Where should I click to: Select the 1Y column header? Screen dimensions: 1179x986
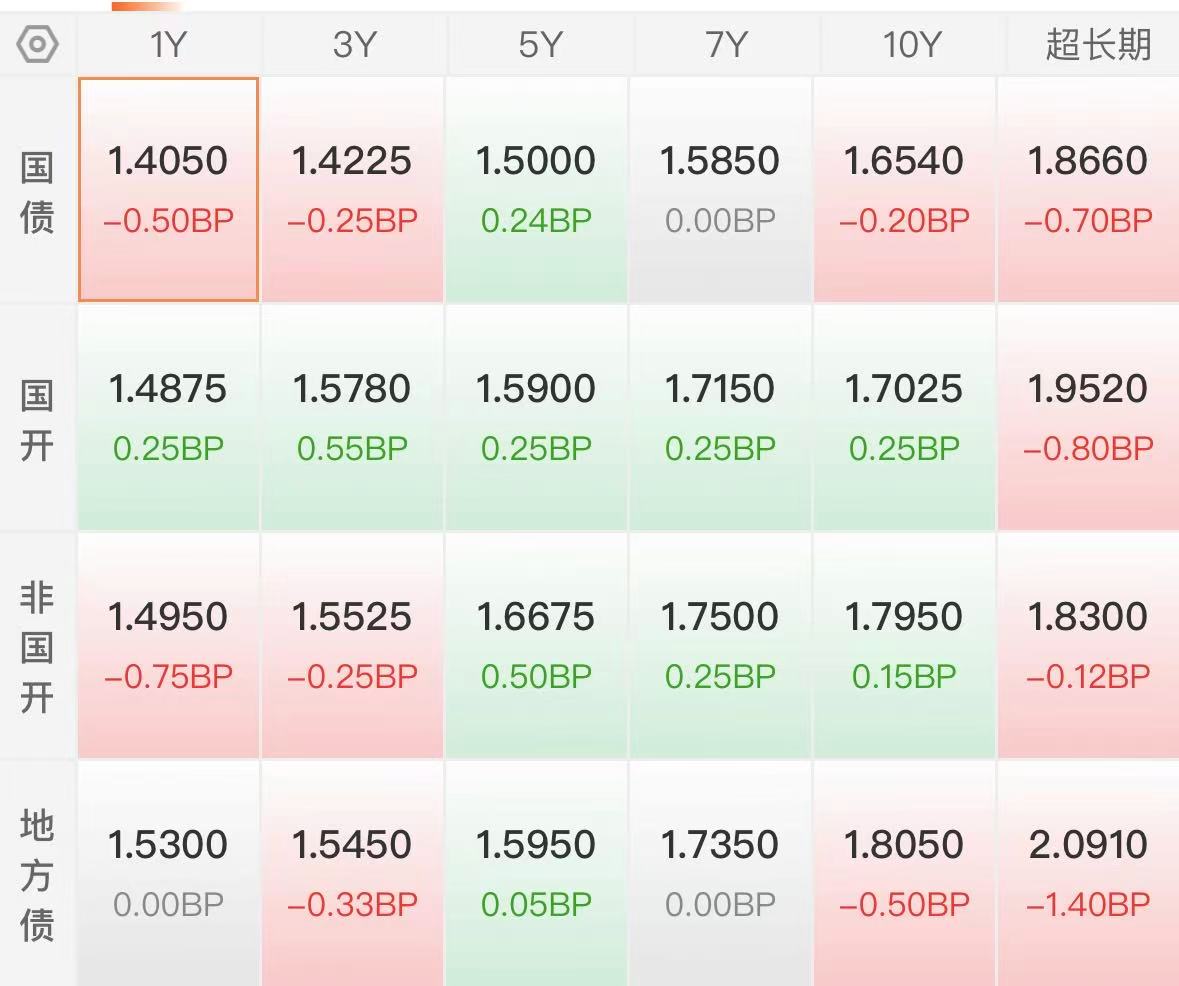coord(168,44)
